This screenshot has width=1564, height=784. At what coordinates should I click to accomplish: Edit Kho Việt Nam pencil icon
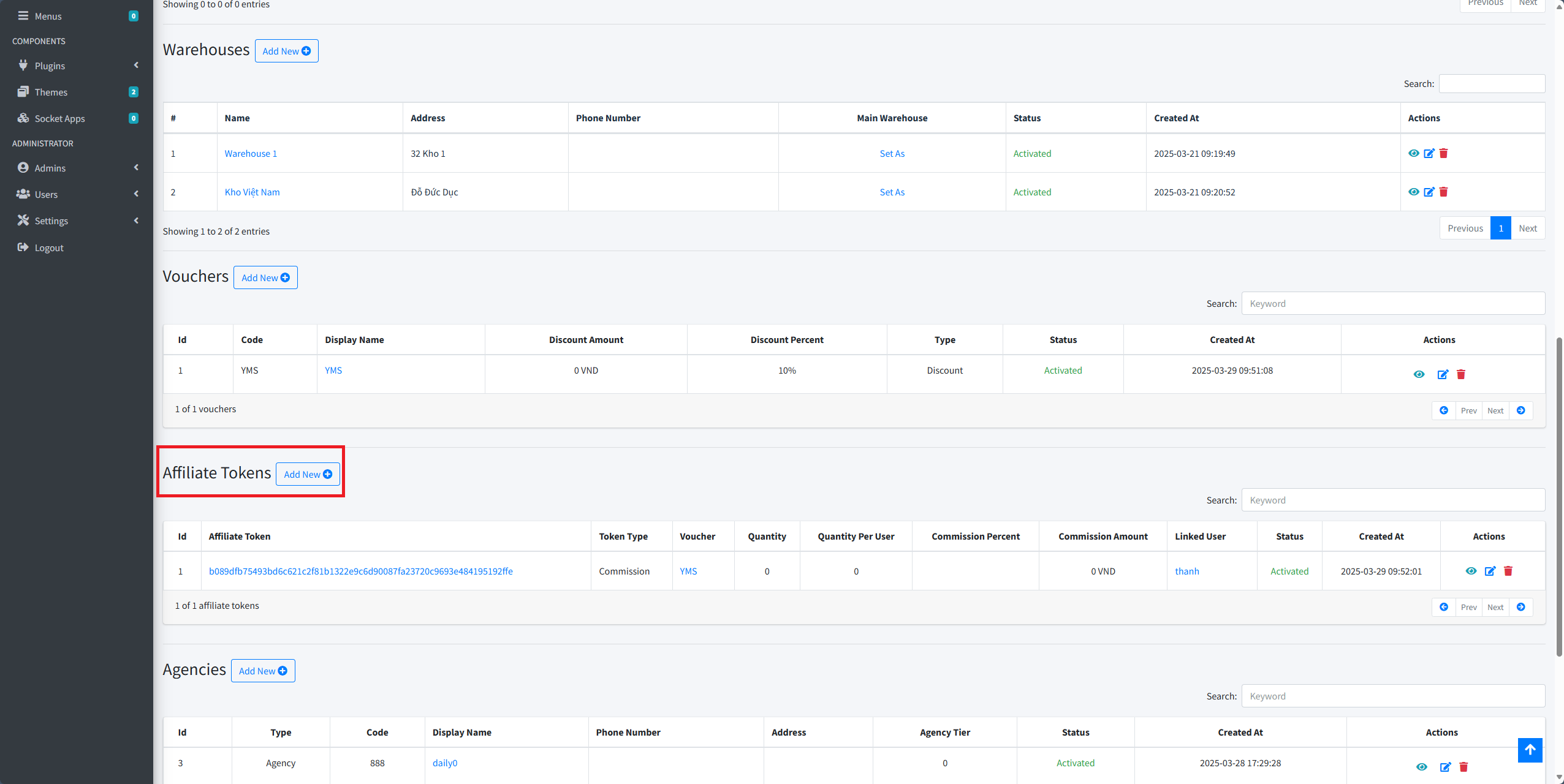(1429, 192)
